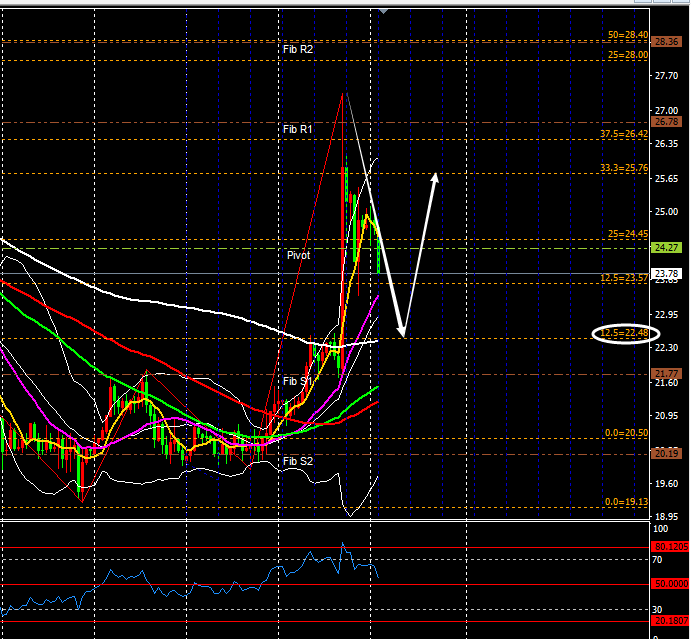Select the 37.5=26.42 Fibonacci level label
Viewport: 691px width, 639px height.
[x=624, y=134]
